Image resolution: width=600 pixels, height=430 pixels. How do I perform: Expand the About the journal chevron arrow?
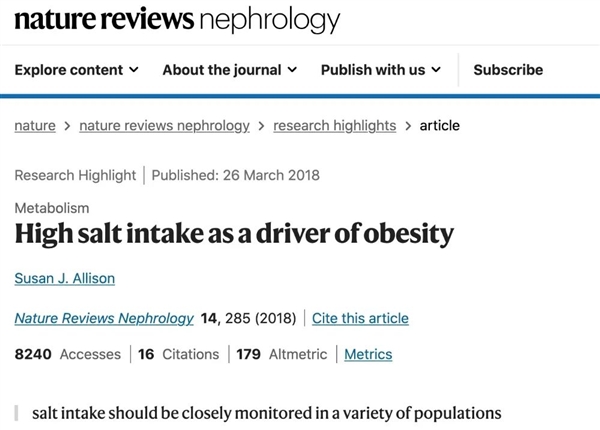[x=292, y=70]
